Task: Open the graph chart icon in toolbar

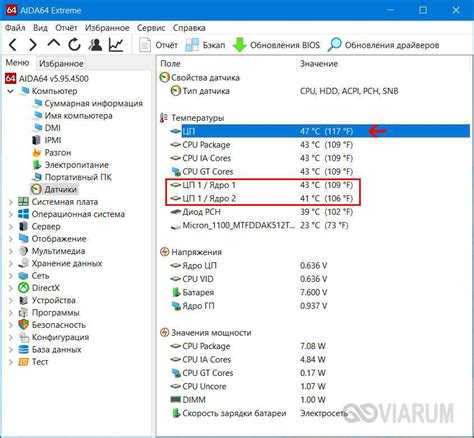Action: click(x=116, y=45)
